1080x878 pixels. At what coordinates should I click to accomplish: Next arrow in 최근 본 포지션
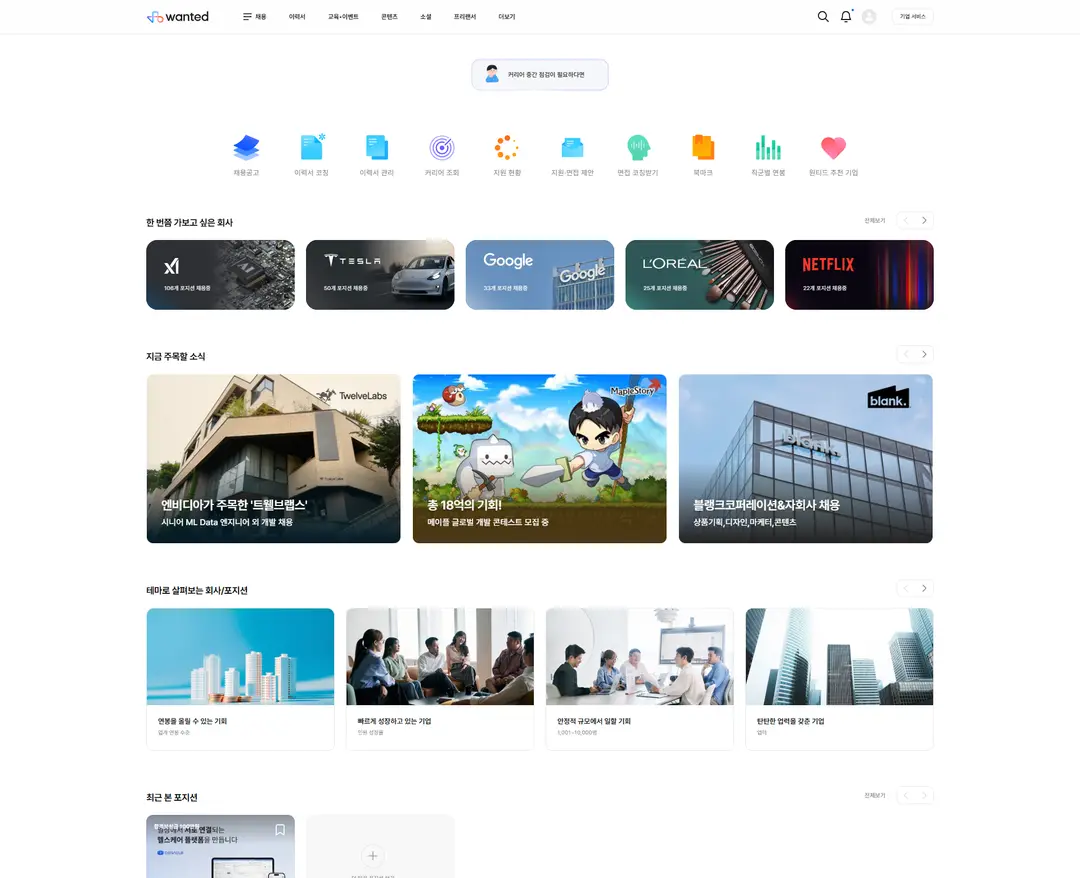(924, 795)
